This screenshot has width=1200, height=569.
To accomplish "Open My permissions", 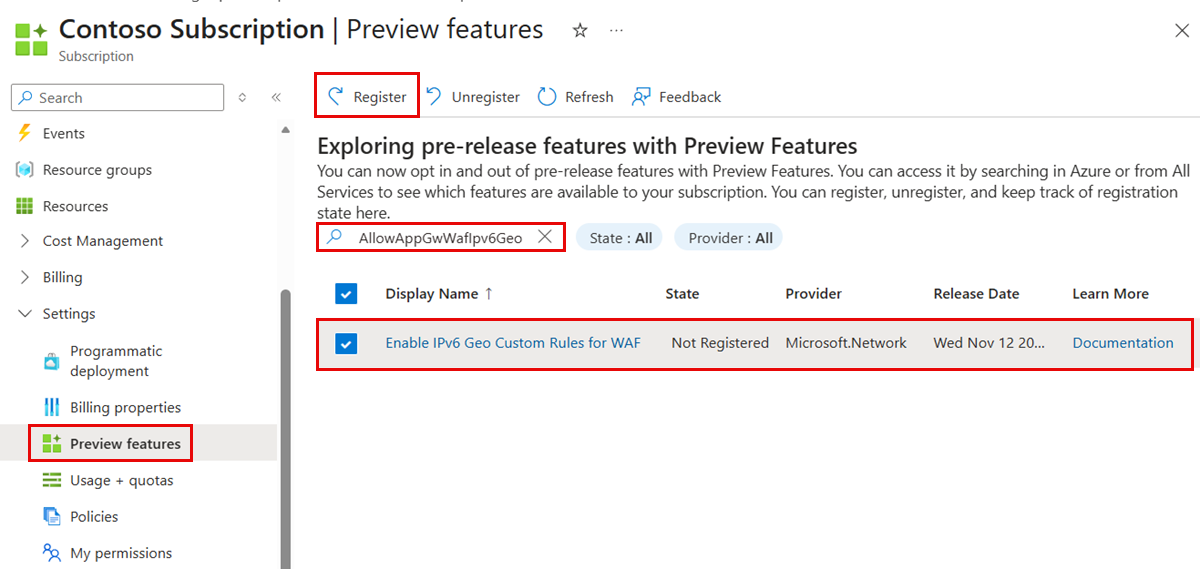I will (x=121, y=553).
